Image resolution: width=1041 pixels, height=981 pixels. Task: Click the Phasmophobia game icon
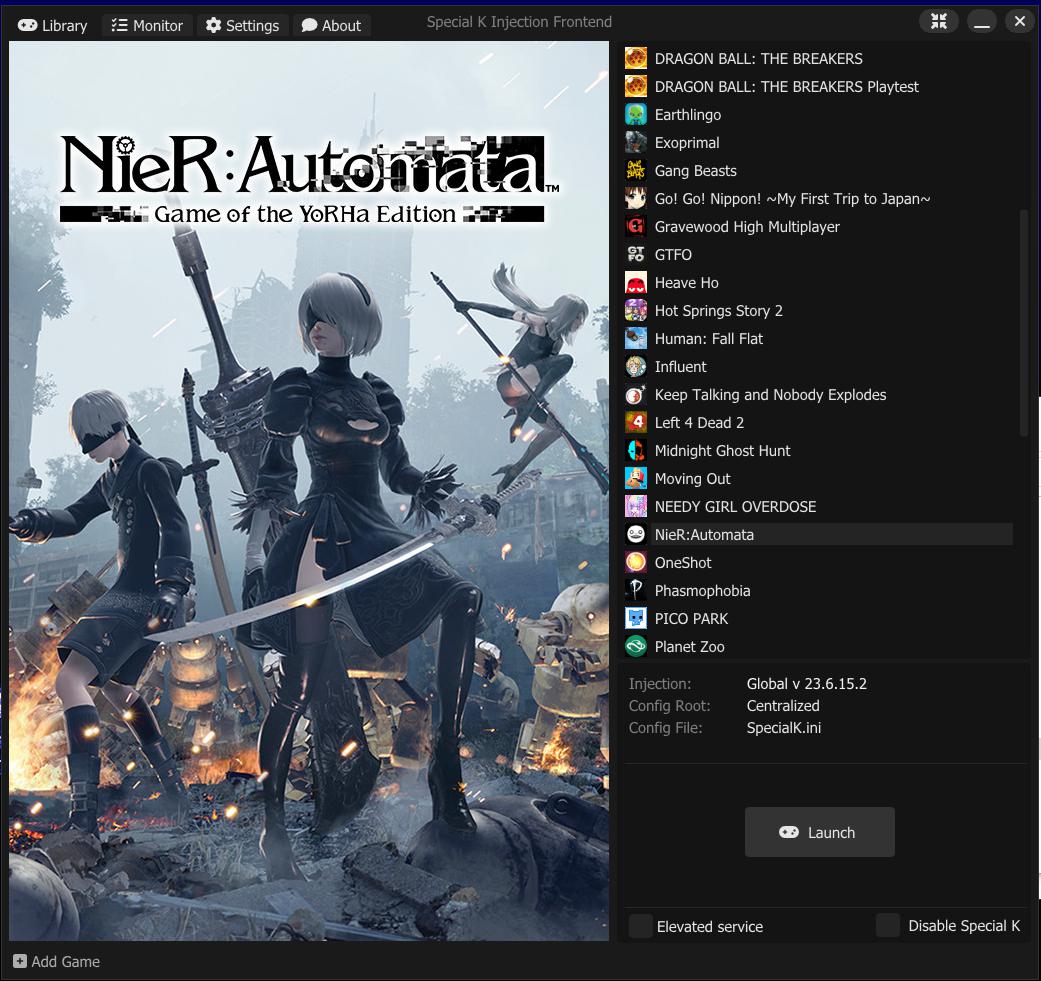(x=635, y=590)
